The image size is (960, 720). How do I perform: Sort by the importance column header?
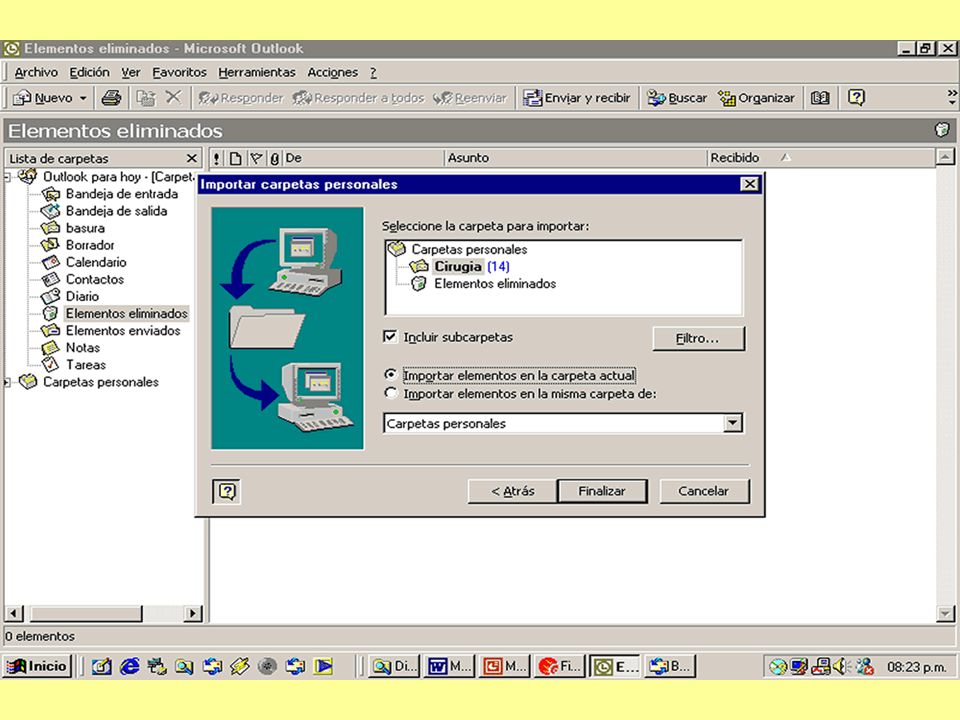pos(216,158)
